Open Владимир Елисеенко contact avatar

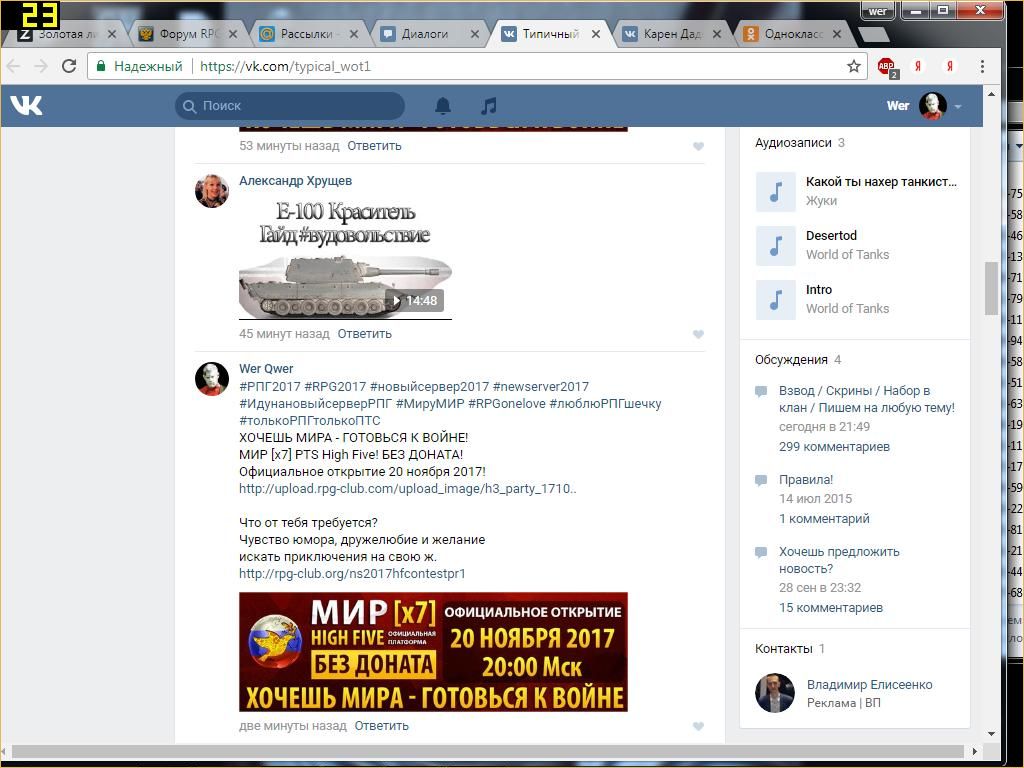coord(775,693)
